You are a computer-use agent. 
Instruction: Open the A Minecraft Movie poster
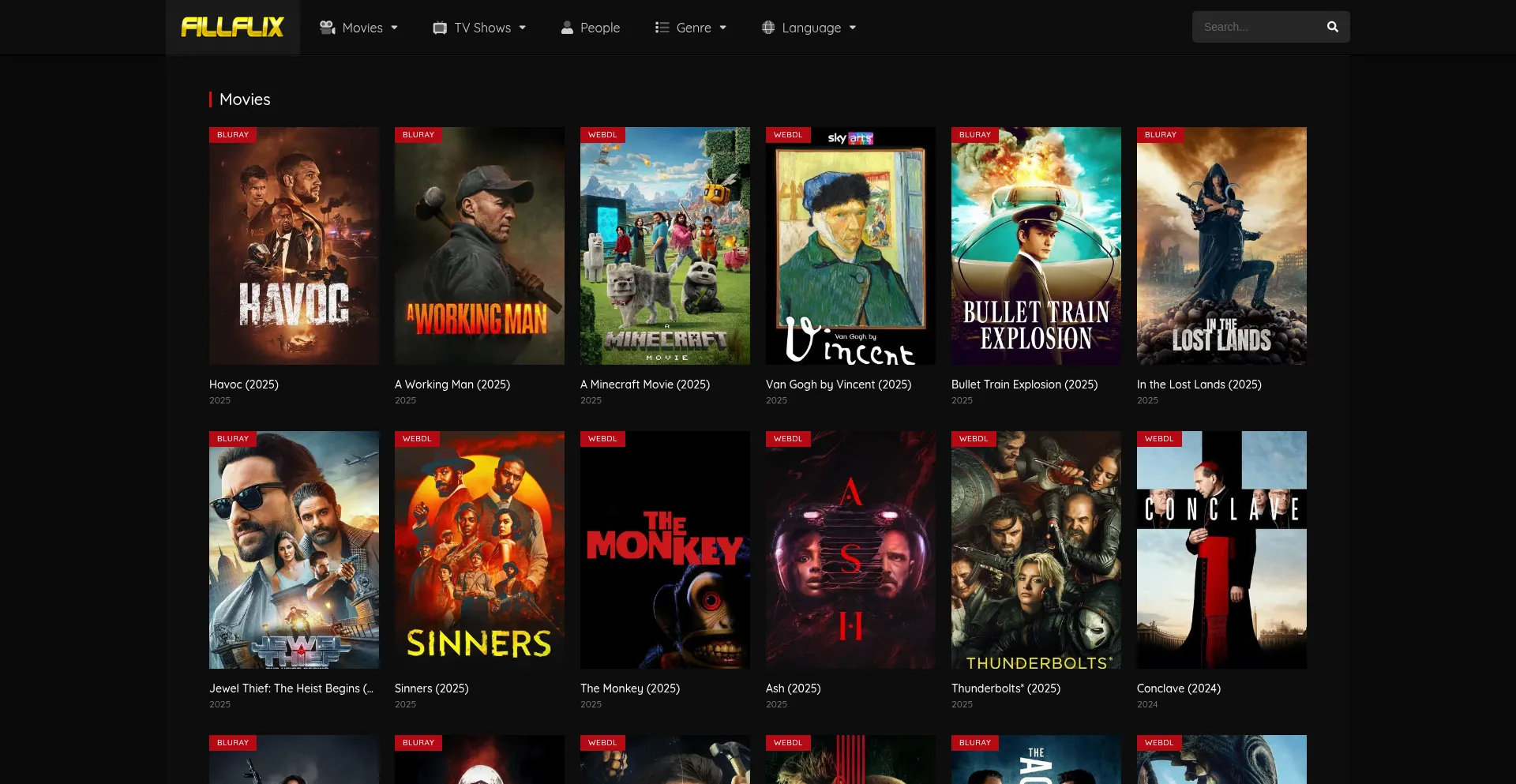tap(665, 246)
